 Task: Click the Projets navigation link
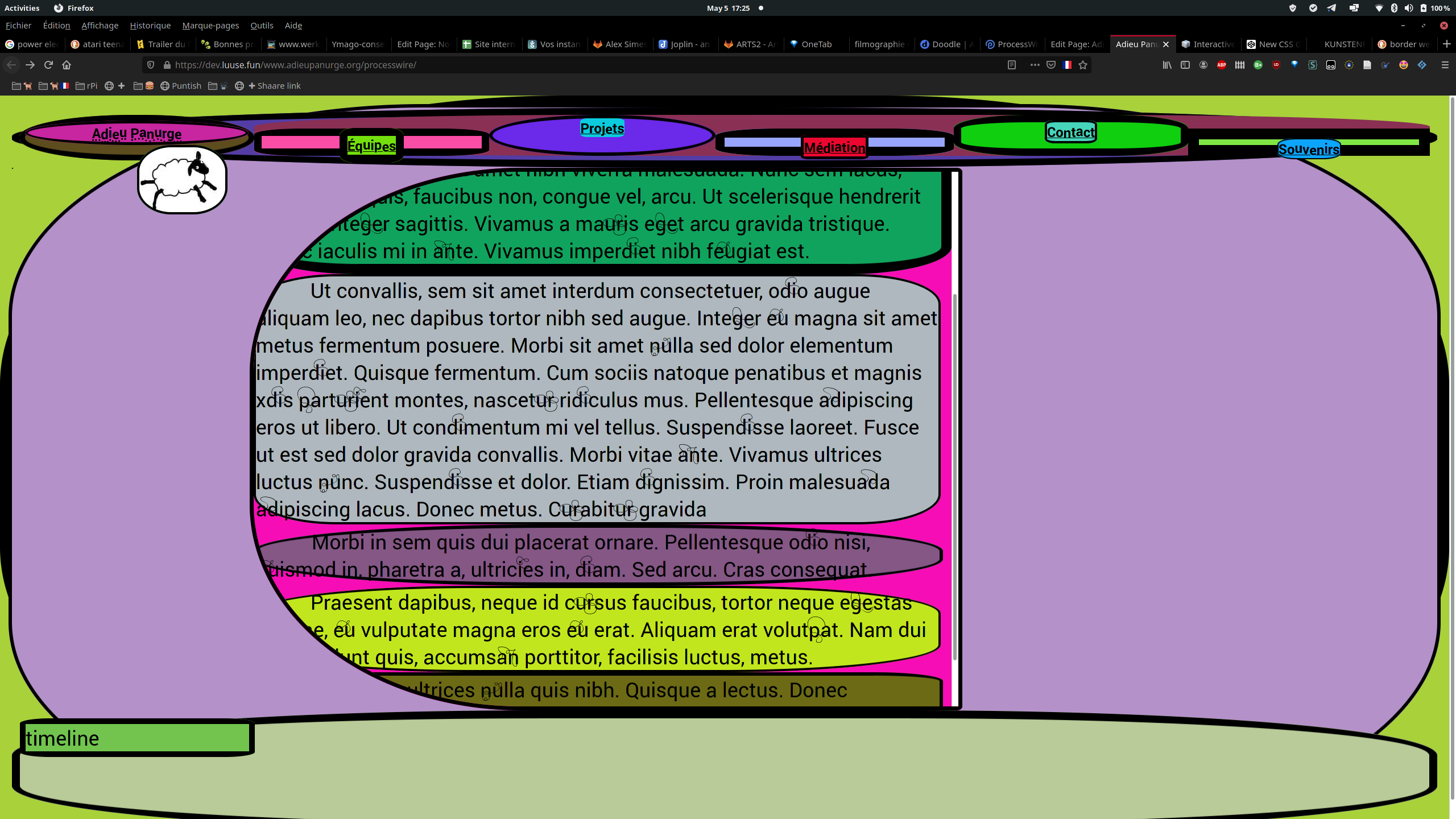pyautogui.click(x=602, y=129)
